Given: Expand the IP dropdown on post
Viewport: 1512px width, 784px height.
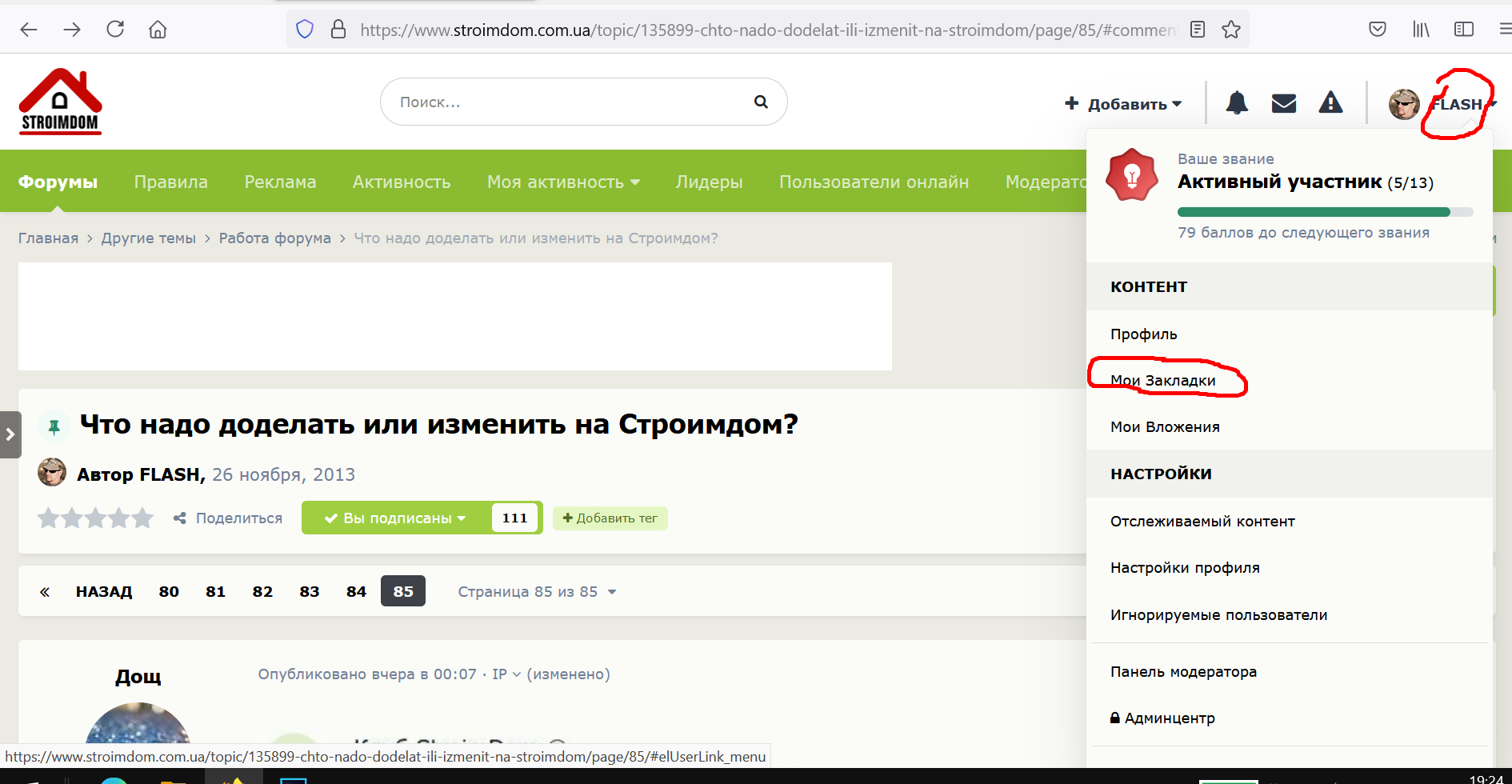Looking at the screenshot, I should [506, 674].
